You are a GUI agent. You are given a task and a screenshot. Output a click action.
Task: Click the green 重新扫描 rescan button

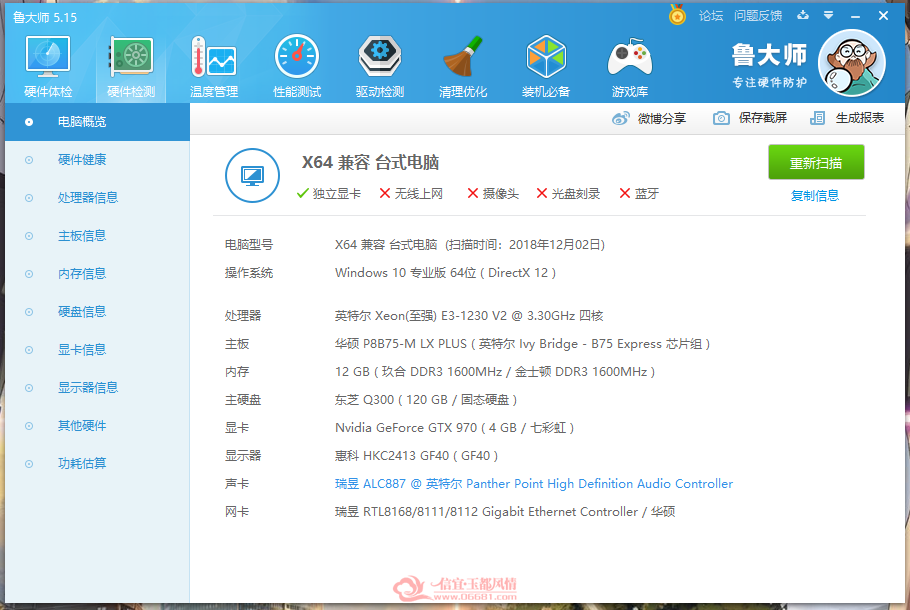(816, 163)
